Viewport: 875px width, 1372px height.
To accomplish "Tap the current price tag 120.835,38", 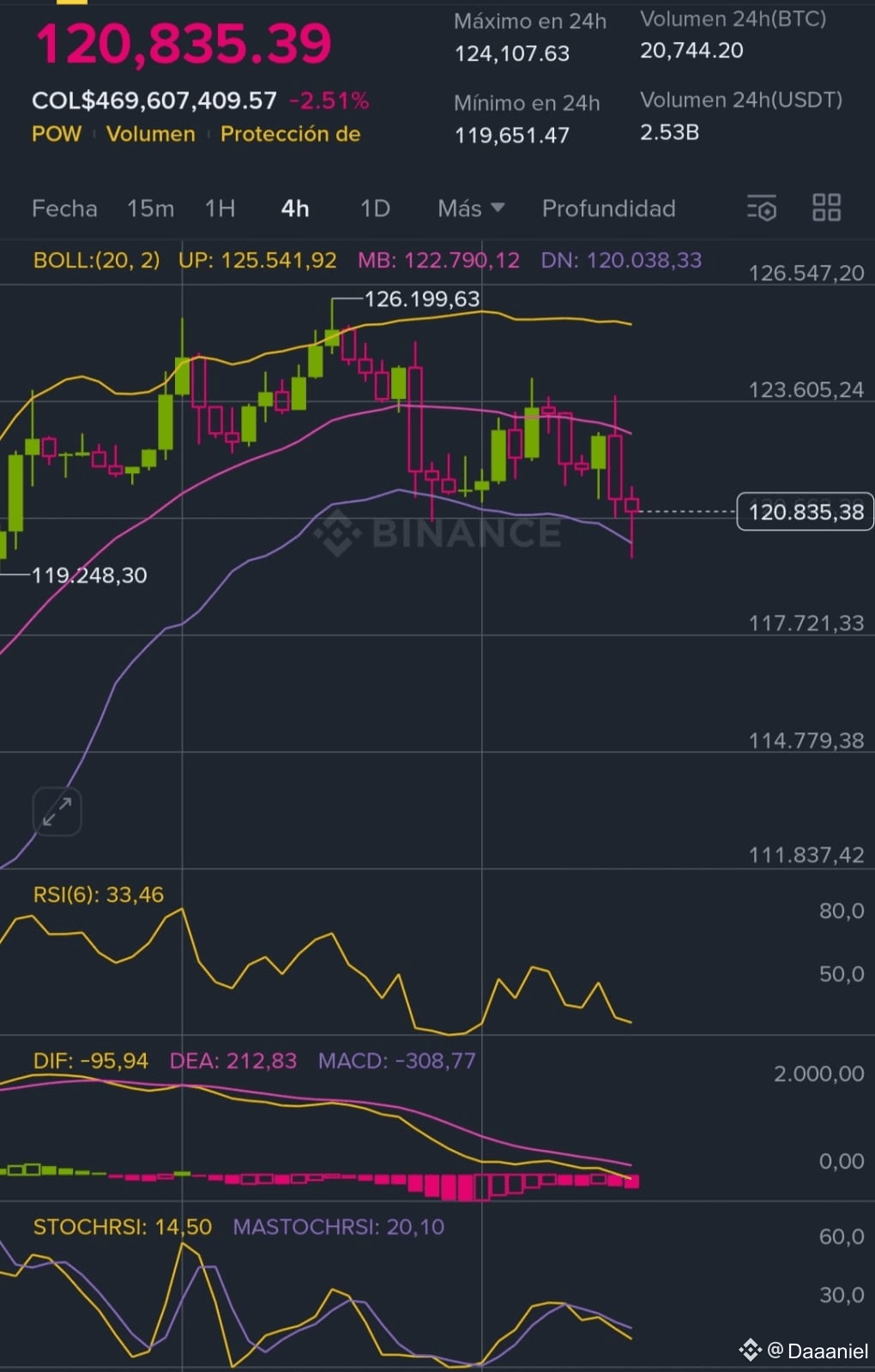I will pos(806,512).
